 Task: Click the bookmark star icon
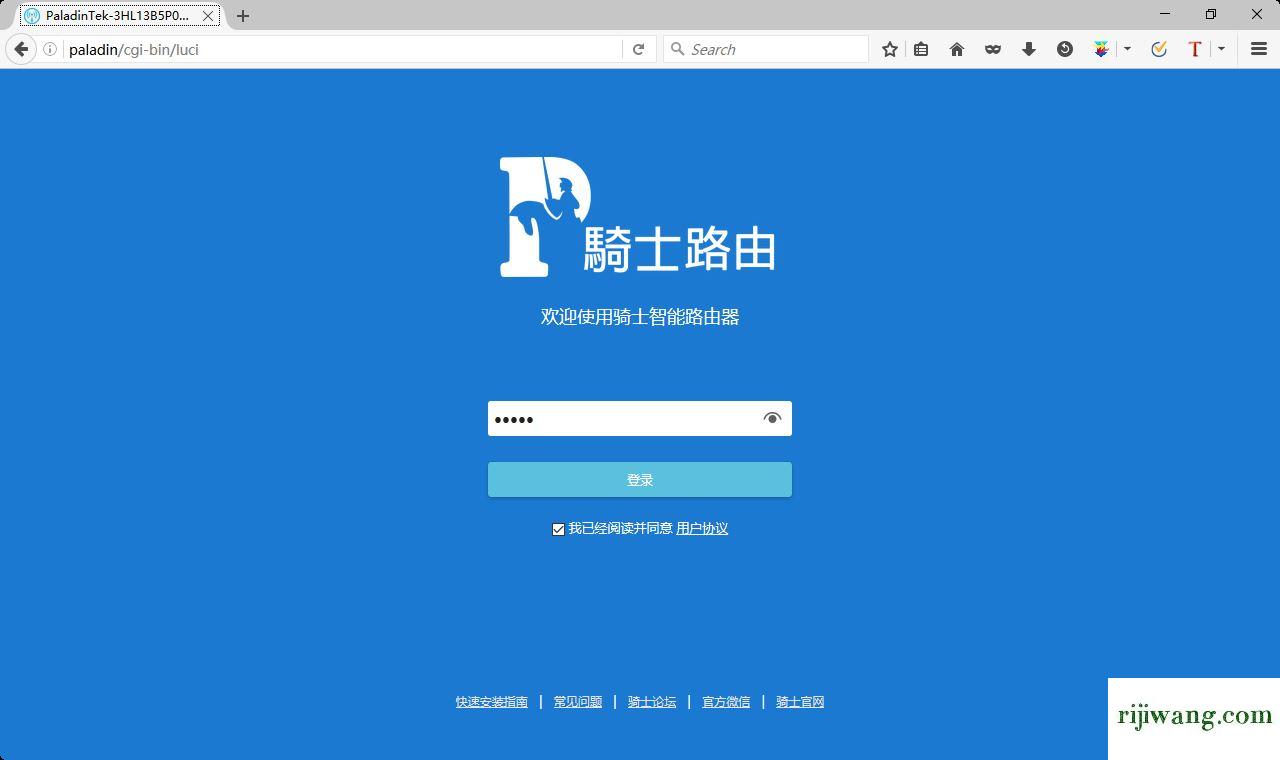[x=890, y=49]
